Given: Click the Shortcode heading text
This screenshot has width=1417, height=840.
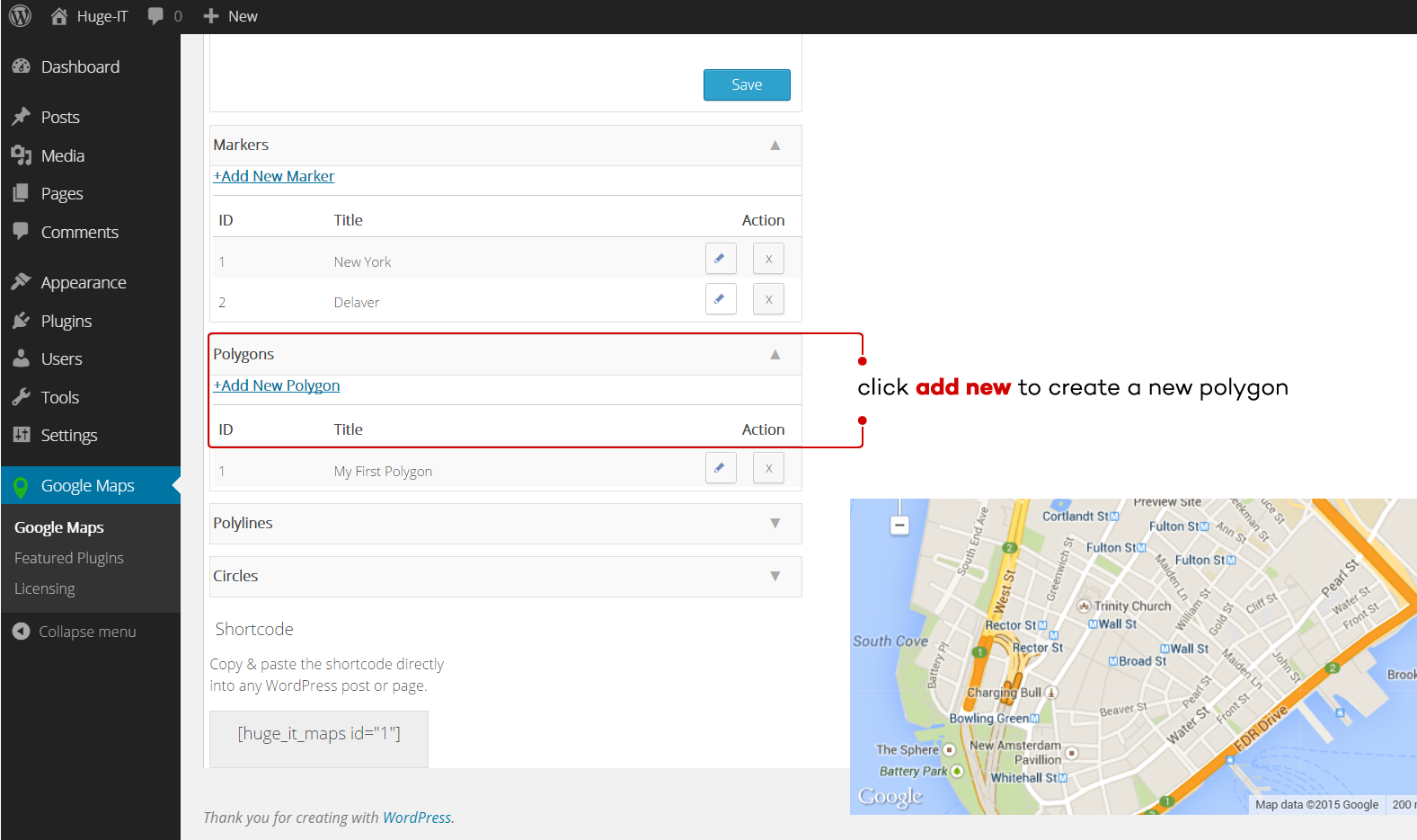Looking at the screenshot, I should pos(254,629).
